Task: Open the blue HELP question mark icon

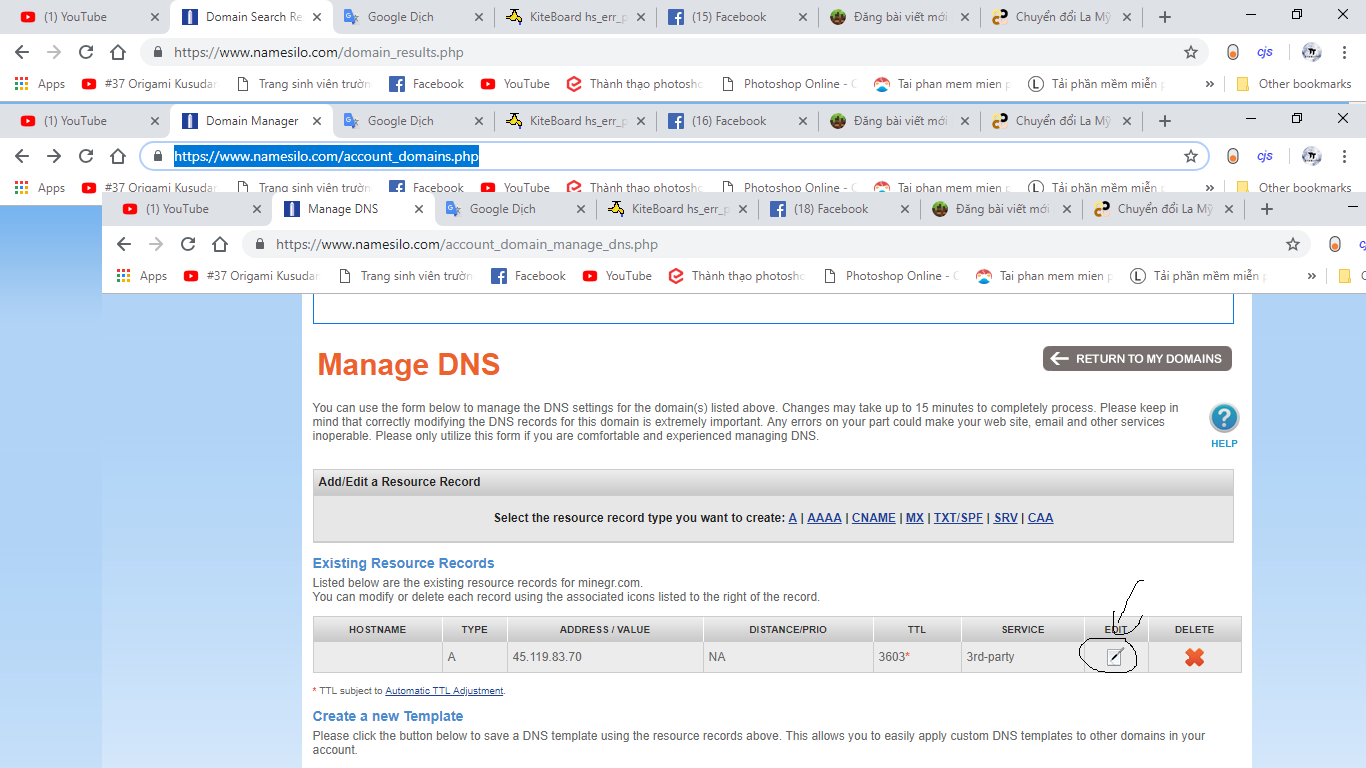Action: 1224,418
